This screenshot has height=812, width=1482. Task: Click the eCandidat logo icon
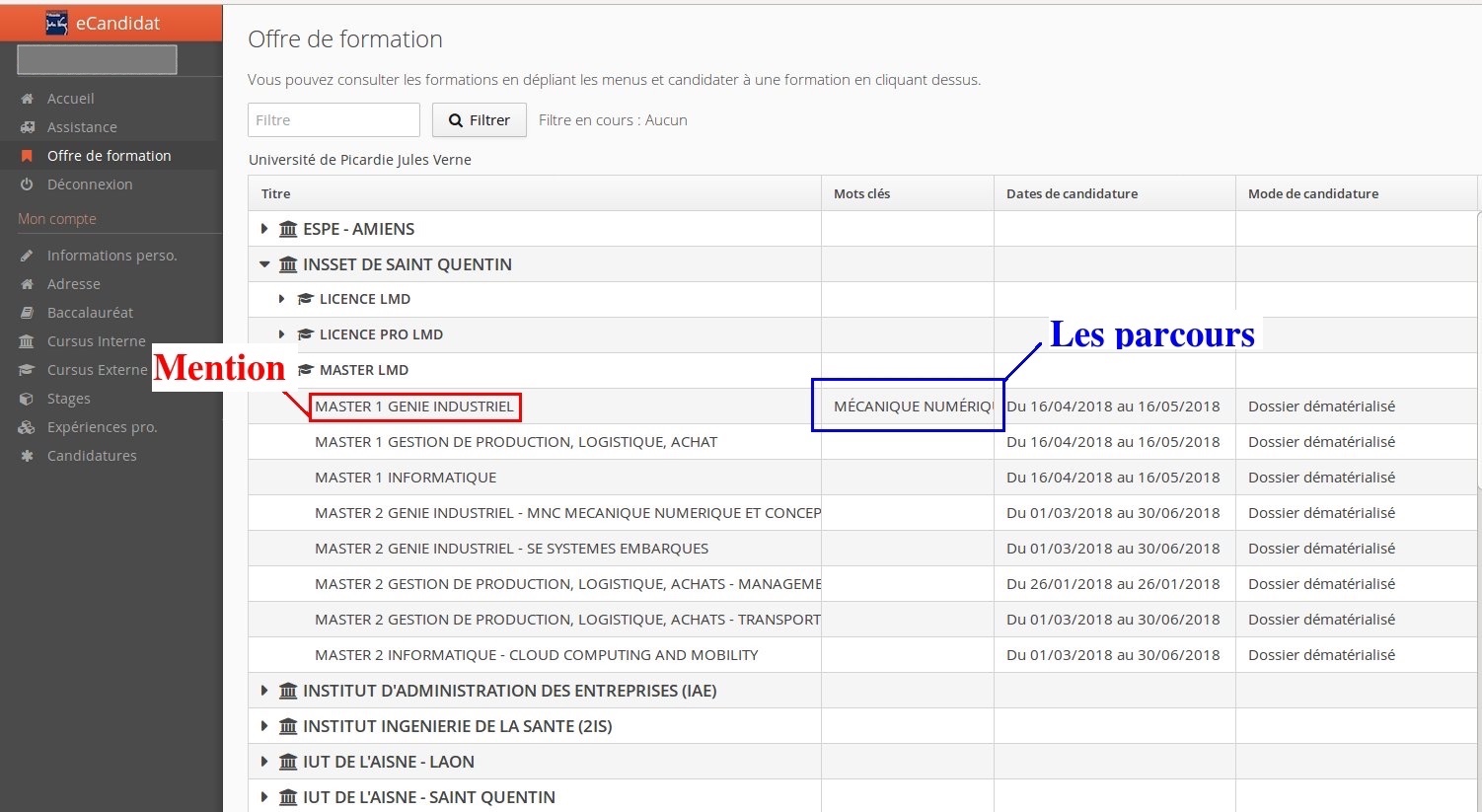pyautogui.click(x=57, y=24)
